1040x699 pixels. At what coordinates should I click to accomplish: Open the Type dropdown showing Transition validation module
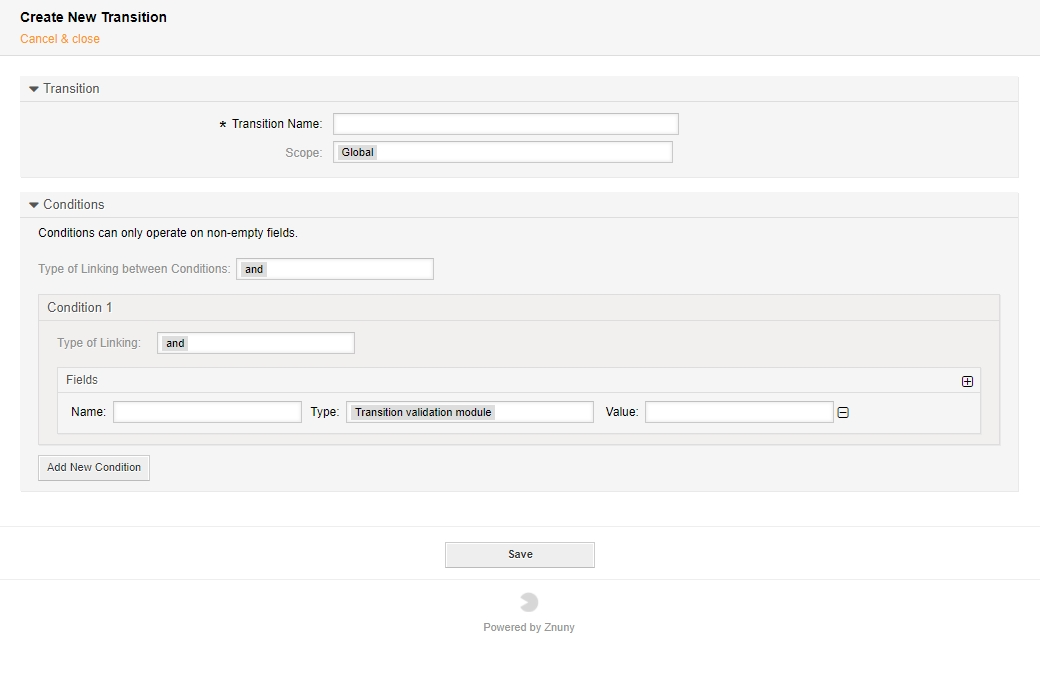pos(470,411)
